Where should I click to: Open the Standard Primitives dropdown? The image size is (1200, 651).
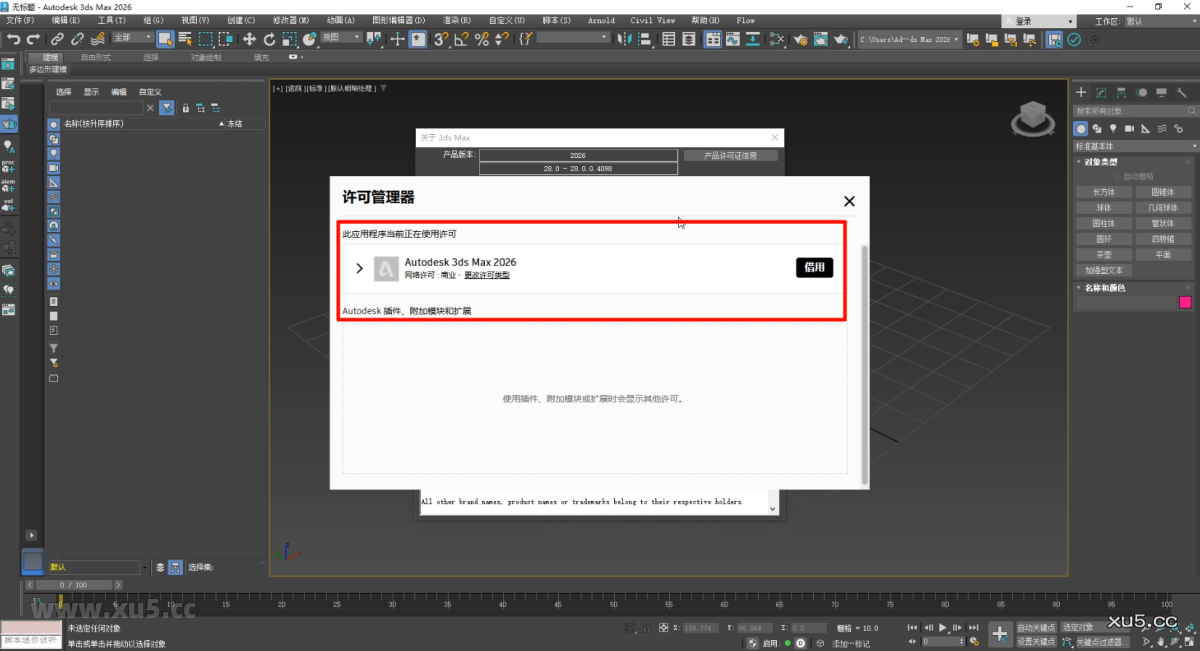(x=1135, y=146)
